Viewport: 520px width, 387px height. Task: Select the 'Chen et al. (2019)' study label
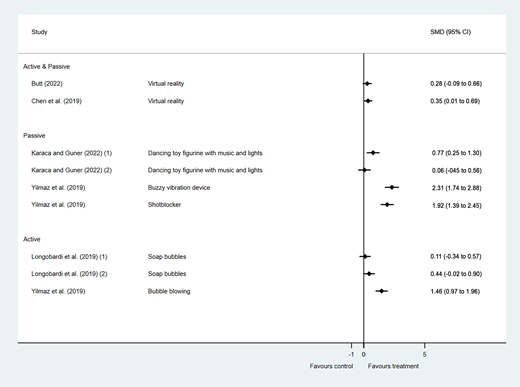pos(56,101)
